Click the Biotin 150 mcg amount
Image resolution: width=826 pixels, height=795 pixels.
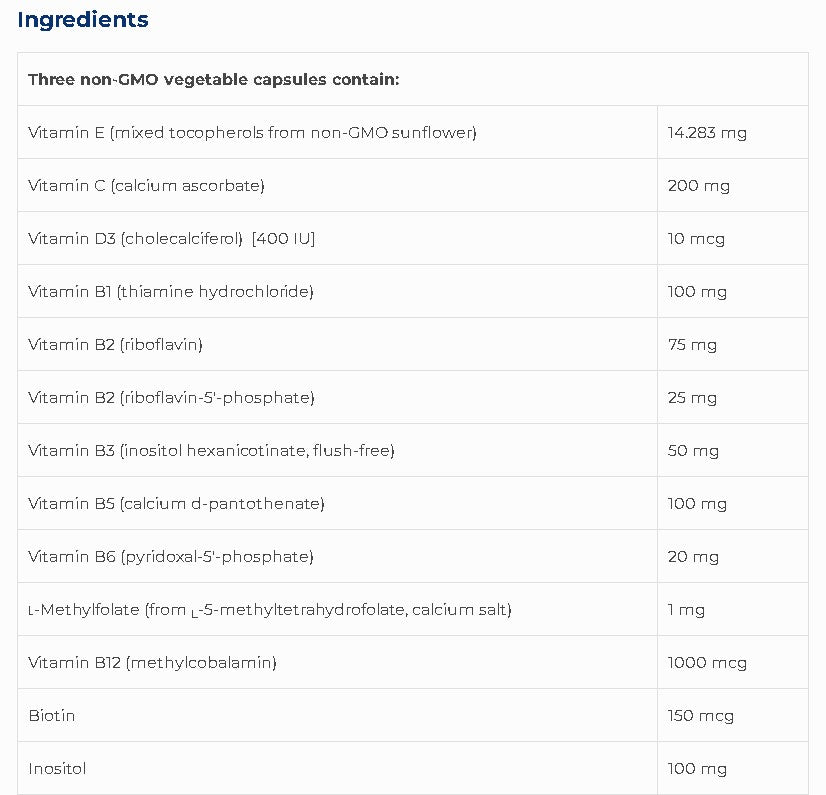pyautogui.click(x=700, y=715)
